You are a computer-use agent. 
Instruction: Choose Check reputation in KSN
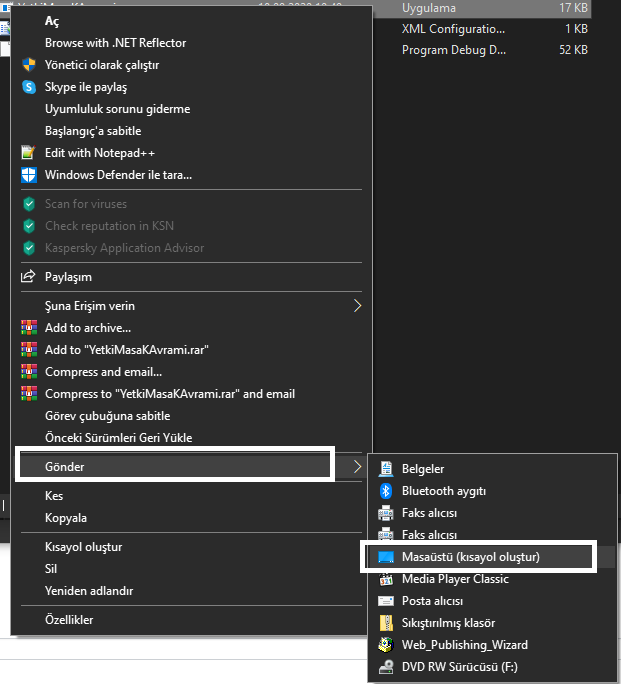[109, 226]
